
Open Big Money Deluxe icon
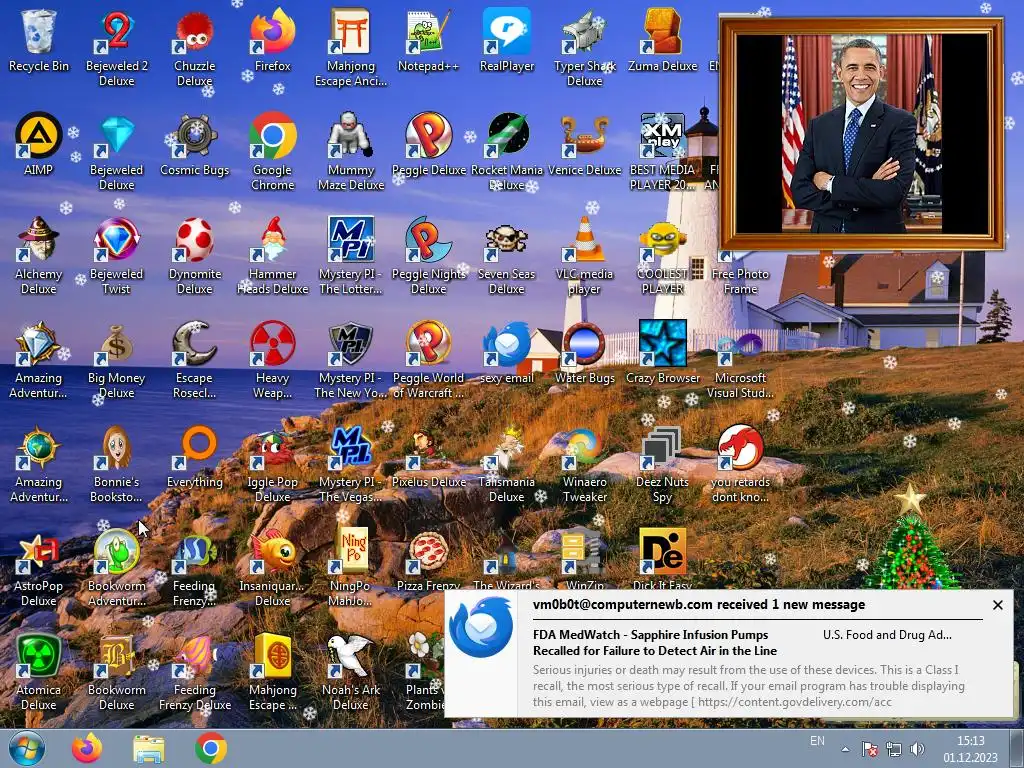[116, 359]
